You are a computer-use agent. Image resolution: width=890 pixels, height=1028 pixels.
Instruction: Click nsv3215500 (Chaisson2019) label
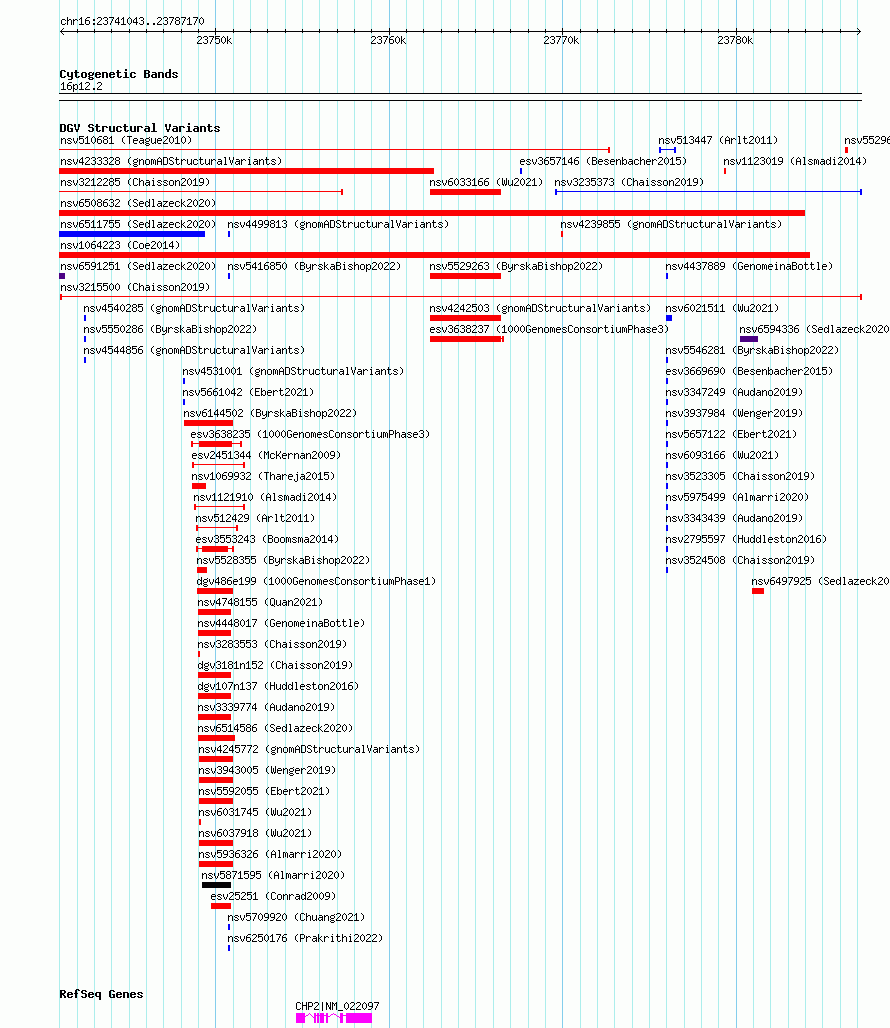tap(135, 287)
